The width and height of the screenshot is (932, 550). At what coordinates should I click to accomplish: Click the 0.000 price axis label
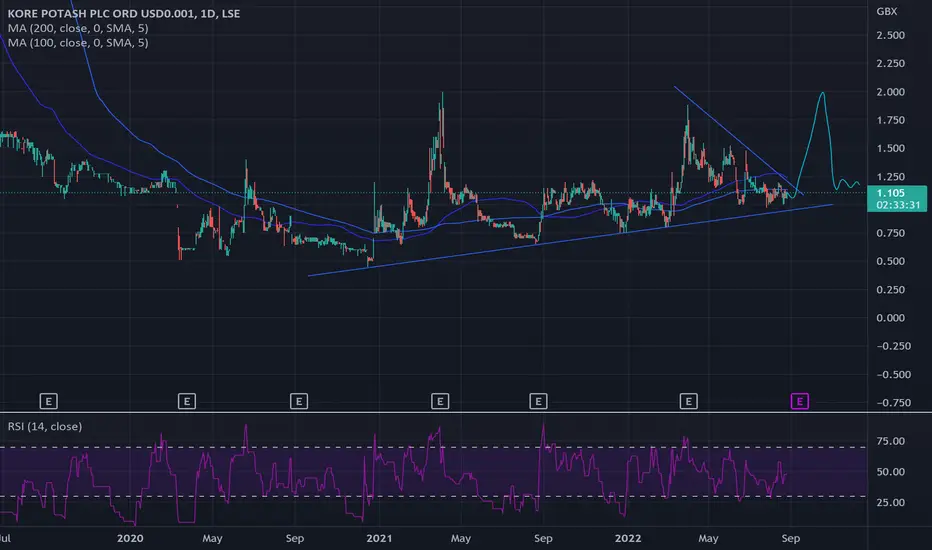[890, 318]
